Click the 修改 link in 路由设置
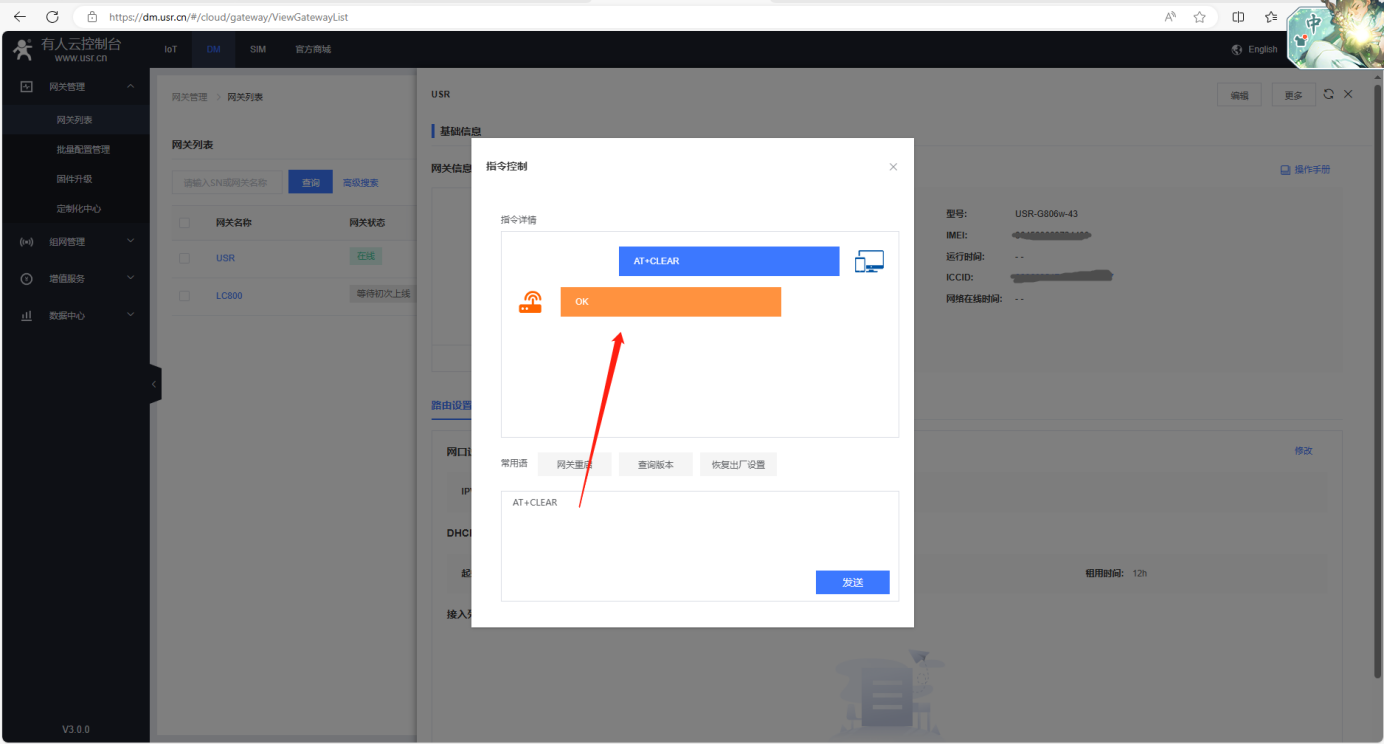The image size is (1384, 744). pos(1303,451)
